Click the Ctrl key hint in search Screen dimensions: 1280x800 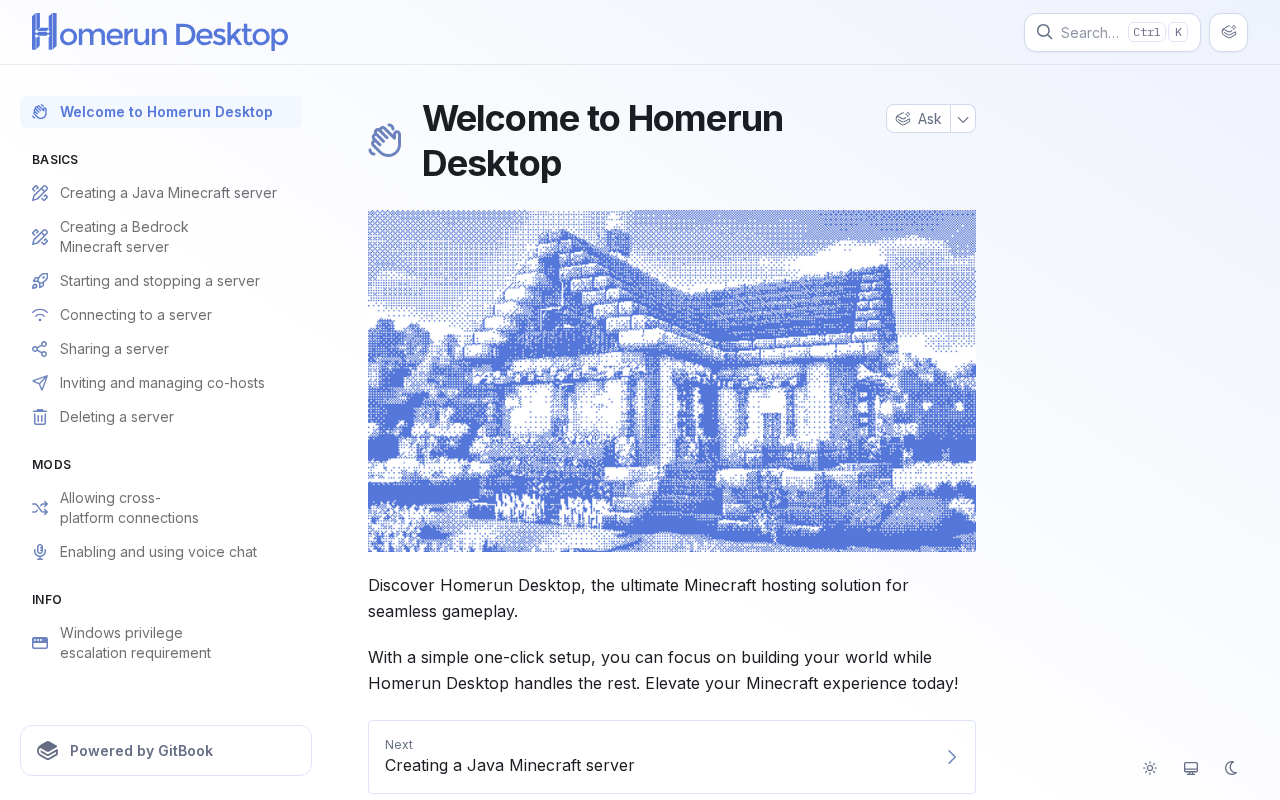[1147, 32]
